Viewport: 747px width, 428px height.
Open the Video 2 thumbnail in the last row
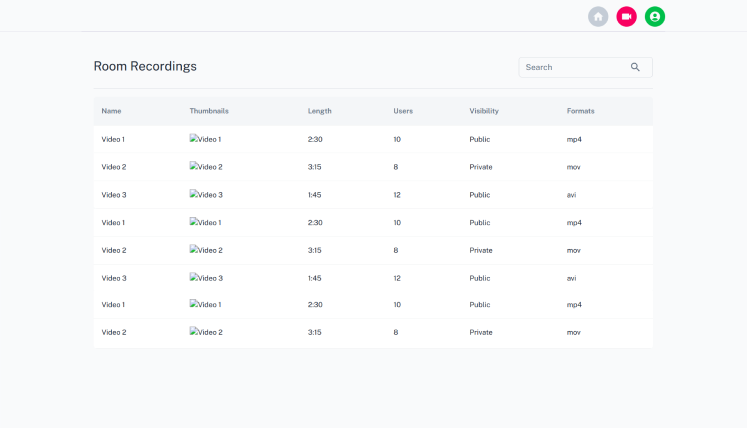206,332
